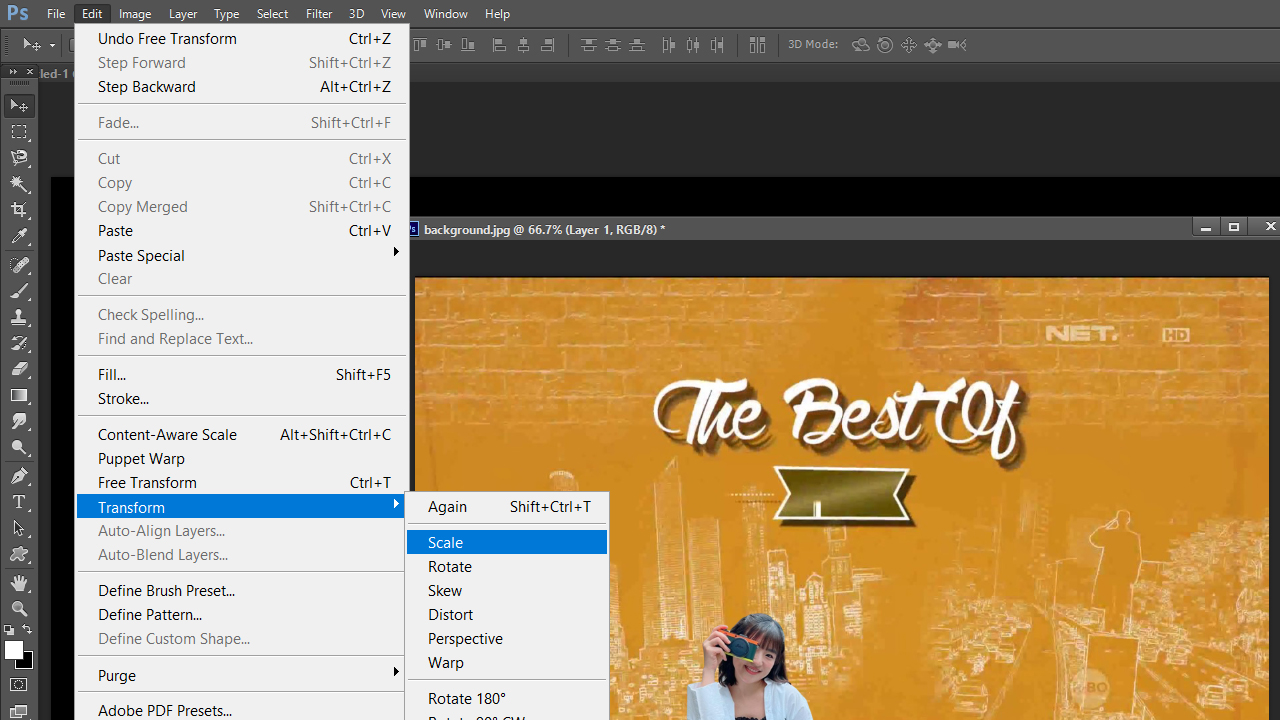The height and width of the screenshot is (720, 1280).
Task: Collapse the toolbox double-arrow
Action: coord(13,72)
